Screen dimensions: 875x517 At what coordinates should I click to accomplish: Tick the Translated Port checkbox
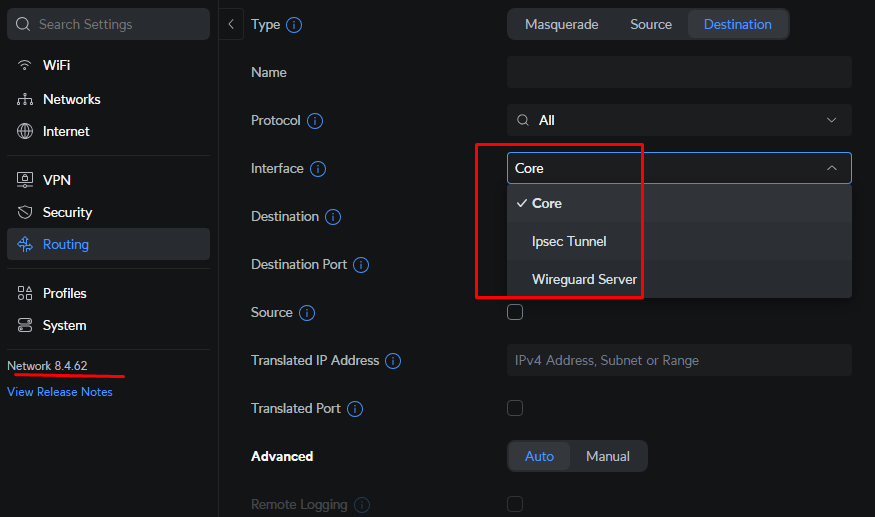pos(515,408)
